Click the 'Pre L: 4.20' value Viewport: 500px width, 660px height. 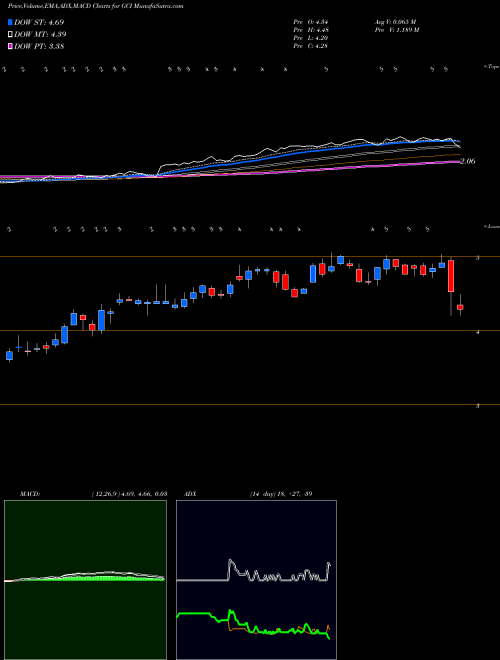coord(311,38)
